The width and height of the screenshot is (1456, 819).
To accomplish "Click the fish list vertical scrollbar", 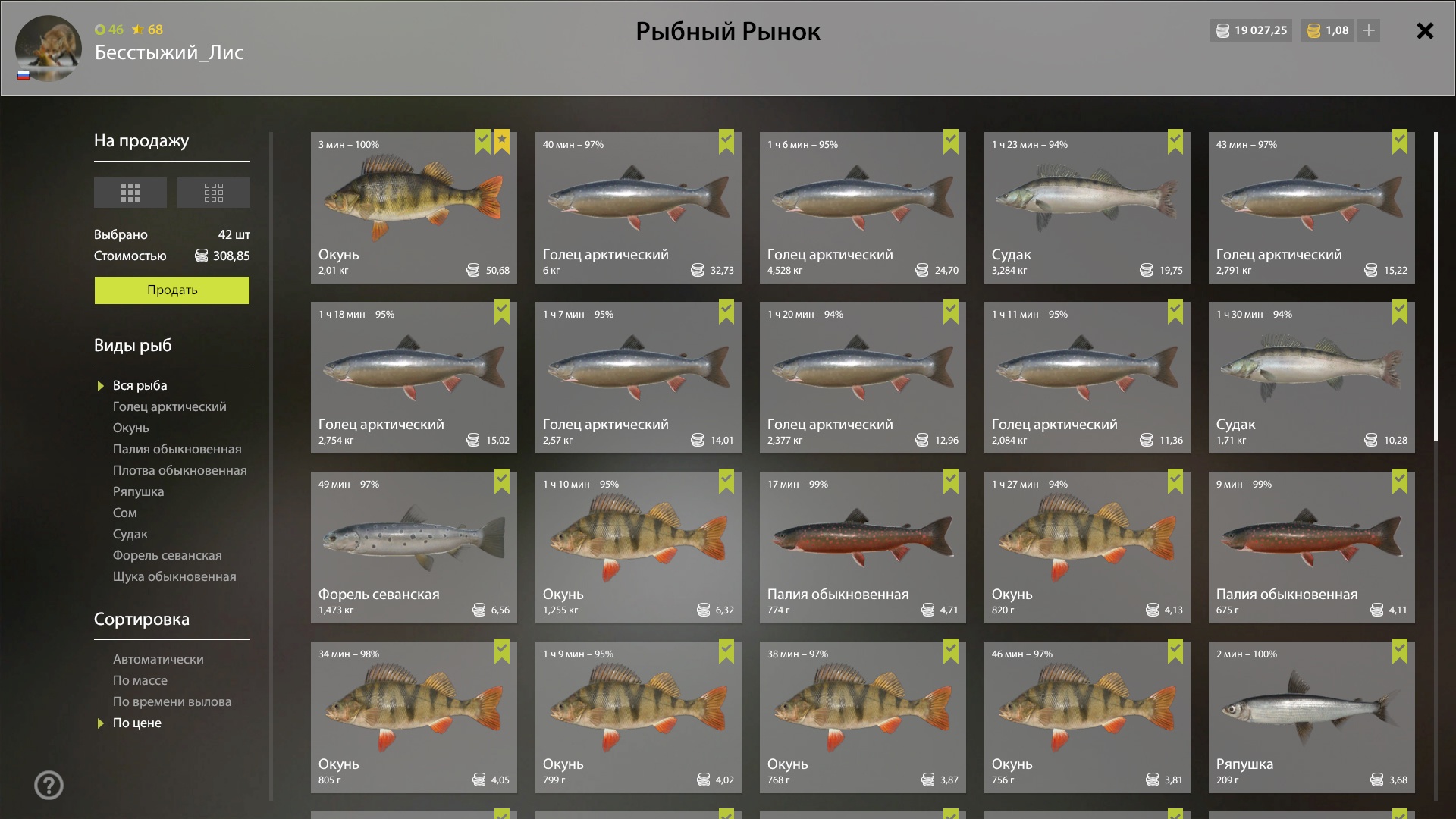I will click(x=1436, y=287).
